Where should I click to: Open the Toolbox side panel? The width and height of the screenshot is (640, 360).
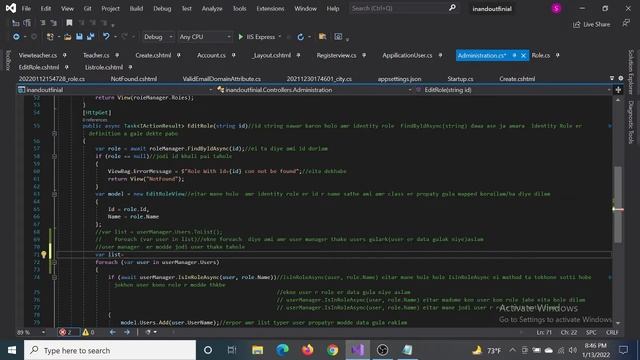point(8,60)
